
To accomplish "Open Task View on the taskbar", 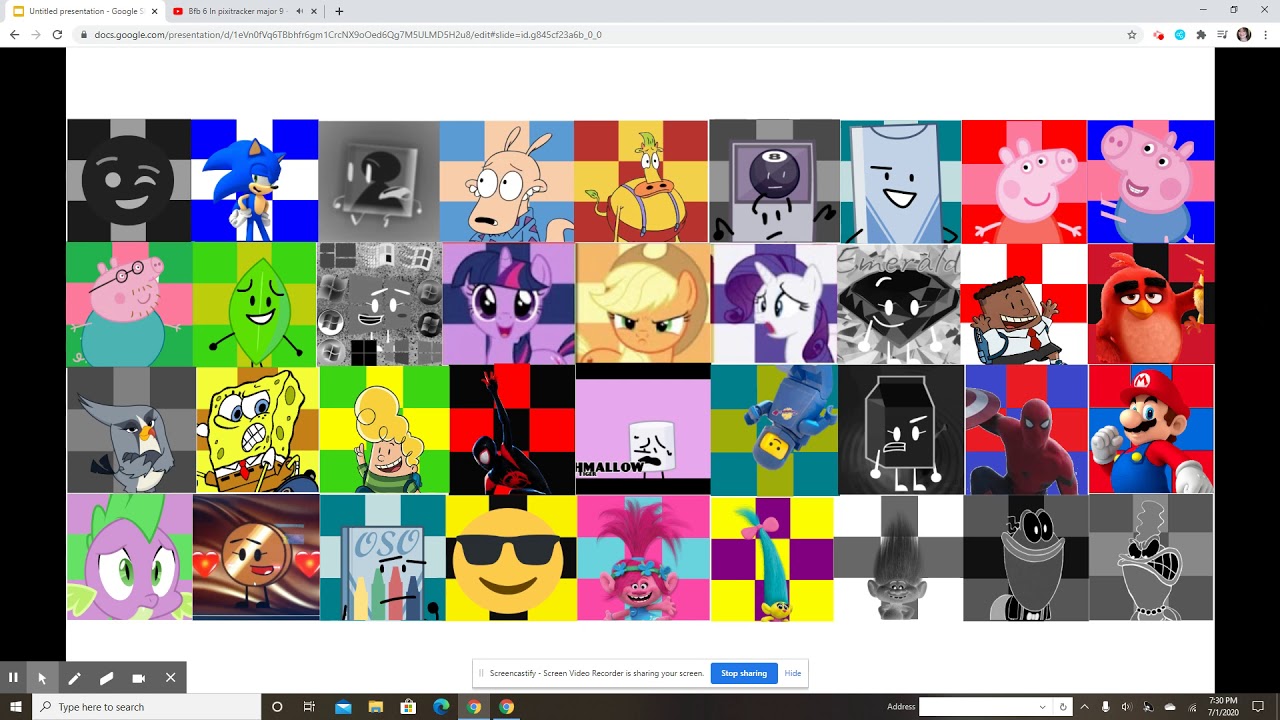I will (x=309, y=706).
